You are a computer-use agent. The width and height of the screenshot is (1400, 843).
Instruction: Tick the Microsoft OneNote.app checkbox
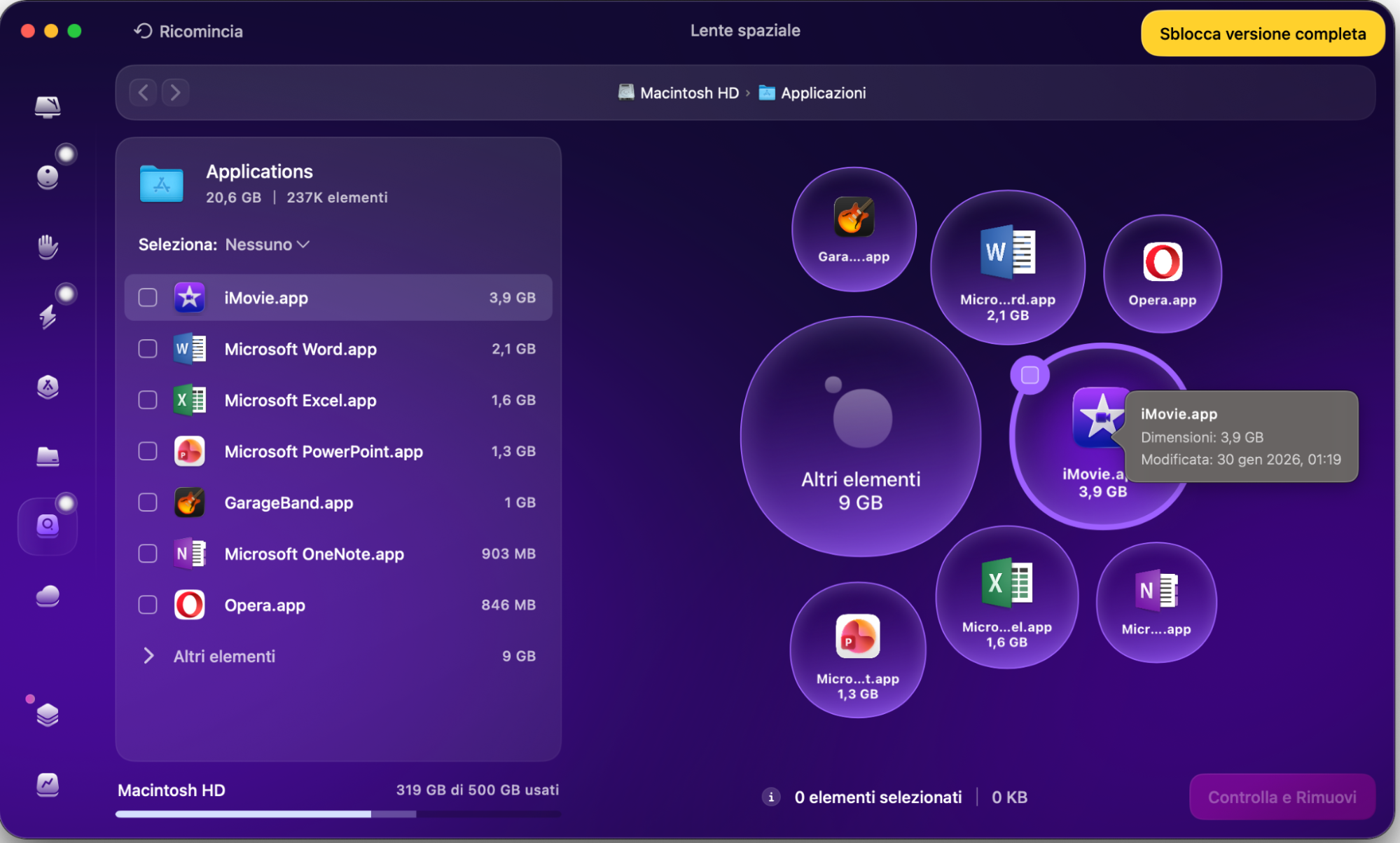pyautogui.click(x=148, y=554)
